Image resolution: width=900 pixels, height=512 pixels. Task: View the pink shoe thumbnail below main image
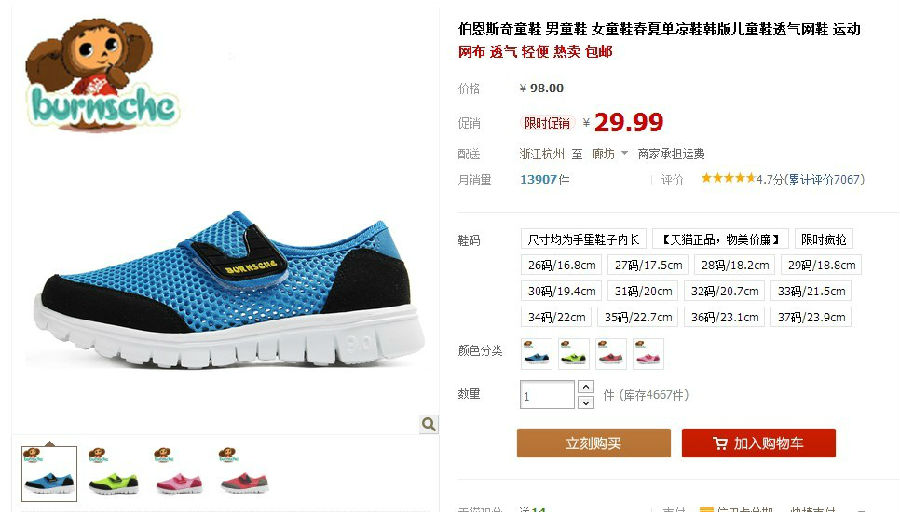click(179, 473)
